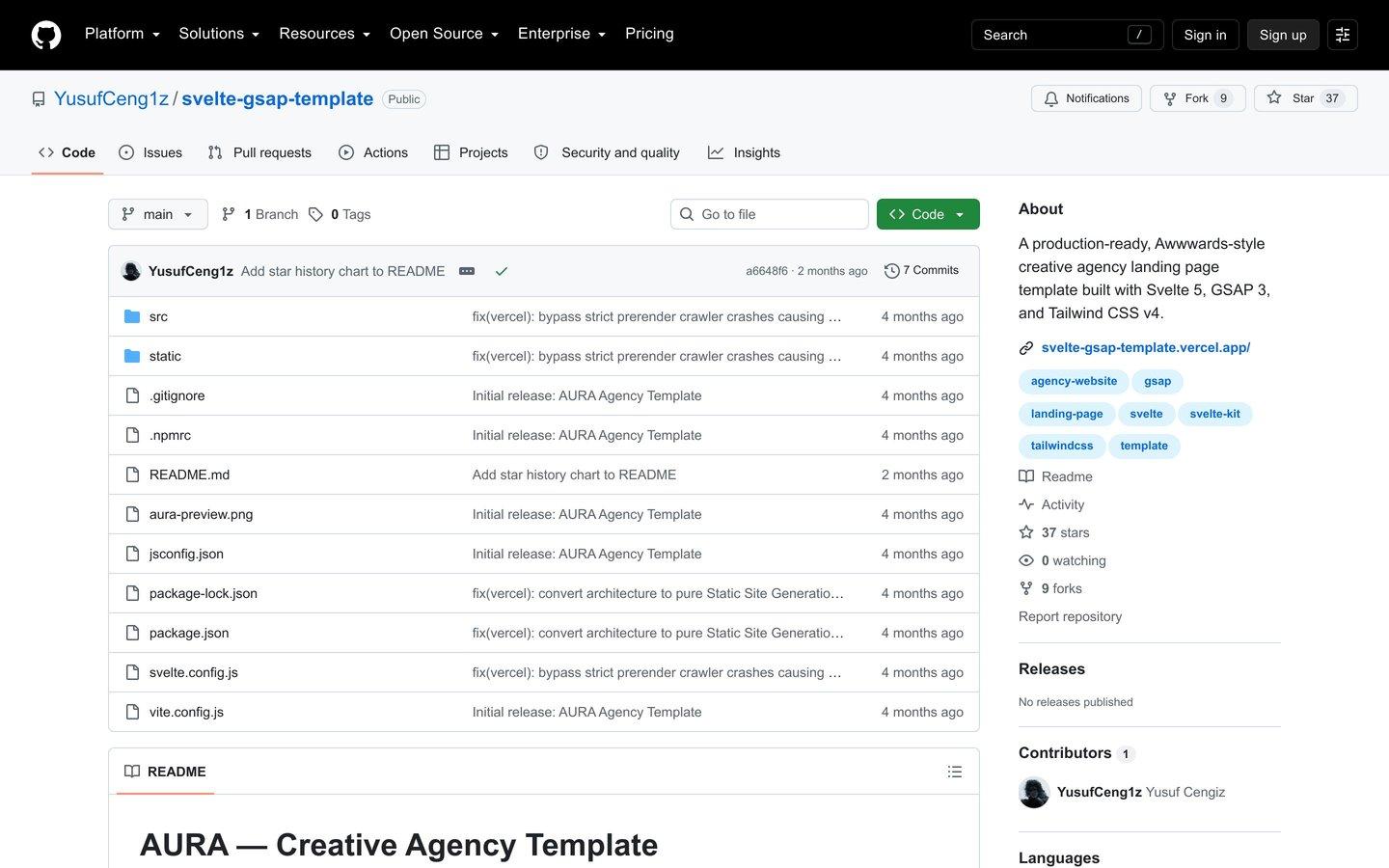Open the README outline list icon
Screen dimensions: 1389x868
pos(955,772)
